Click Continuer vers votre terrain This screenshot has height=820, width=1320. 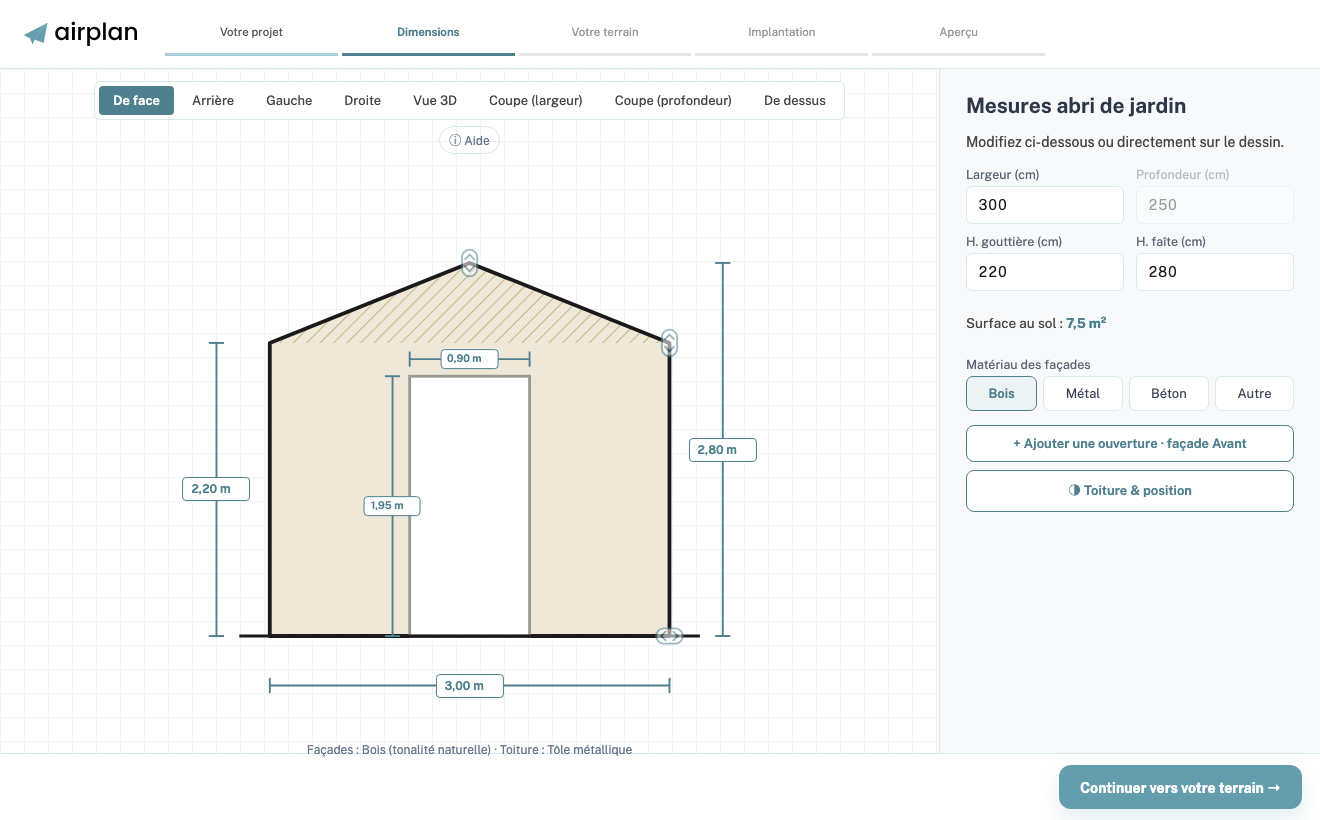[x=1180, y=788]
